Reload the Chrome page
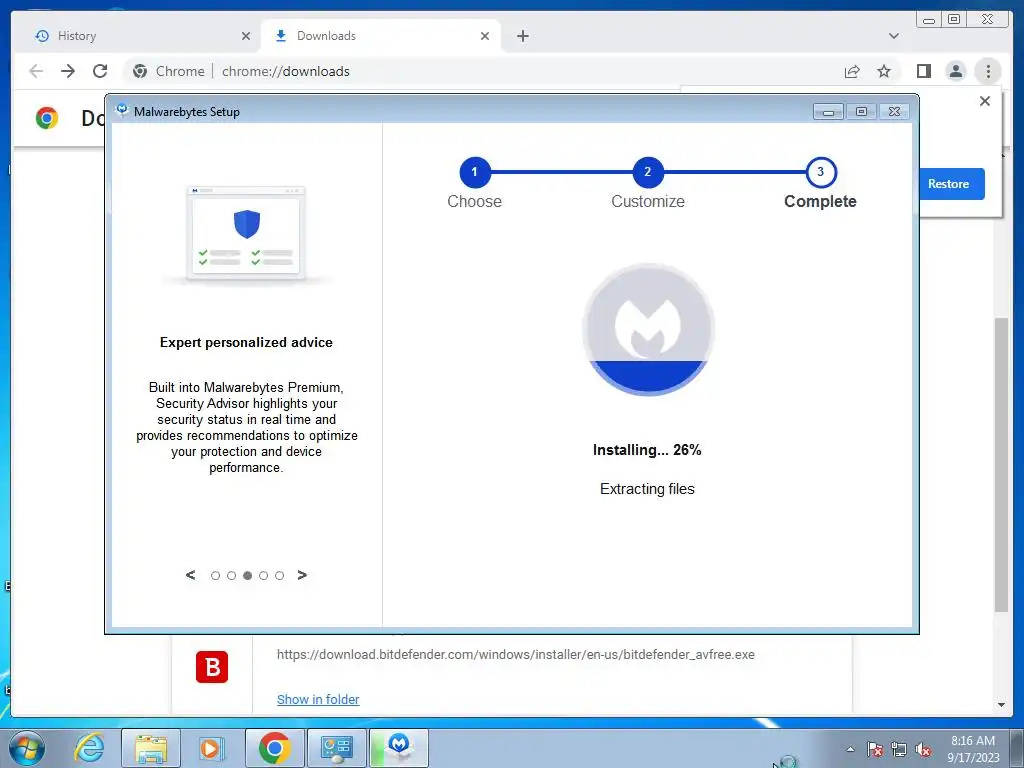This screenshot has width=1024, height=768. coord(100,71)
